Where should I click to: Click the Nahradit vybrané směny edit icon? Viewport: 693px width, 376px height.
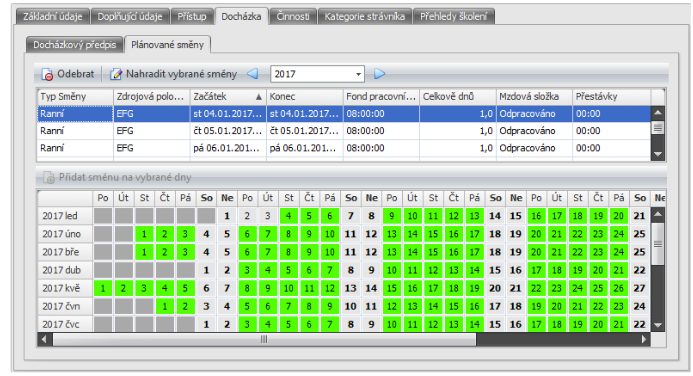click(116, 74)
